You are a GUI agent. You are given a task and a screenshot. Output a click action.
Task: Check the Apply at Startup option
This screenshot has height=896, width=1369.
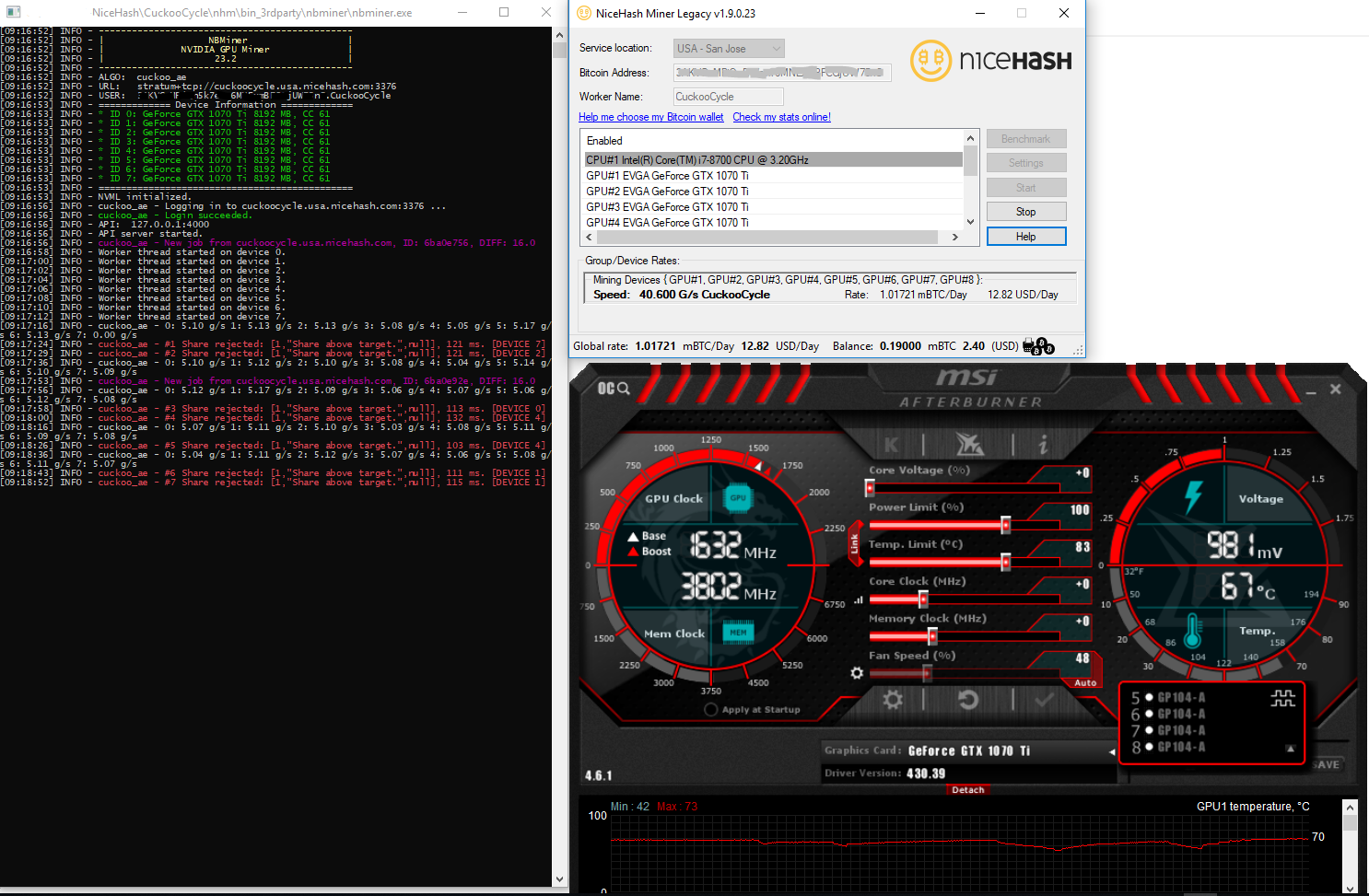pos(709,709)
